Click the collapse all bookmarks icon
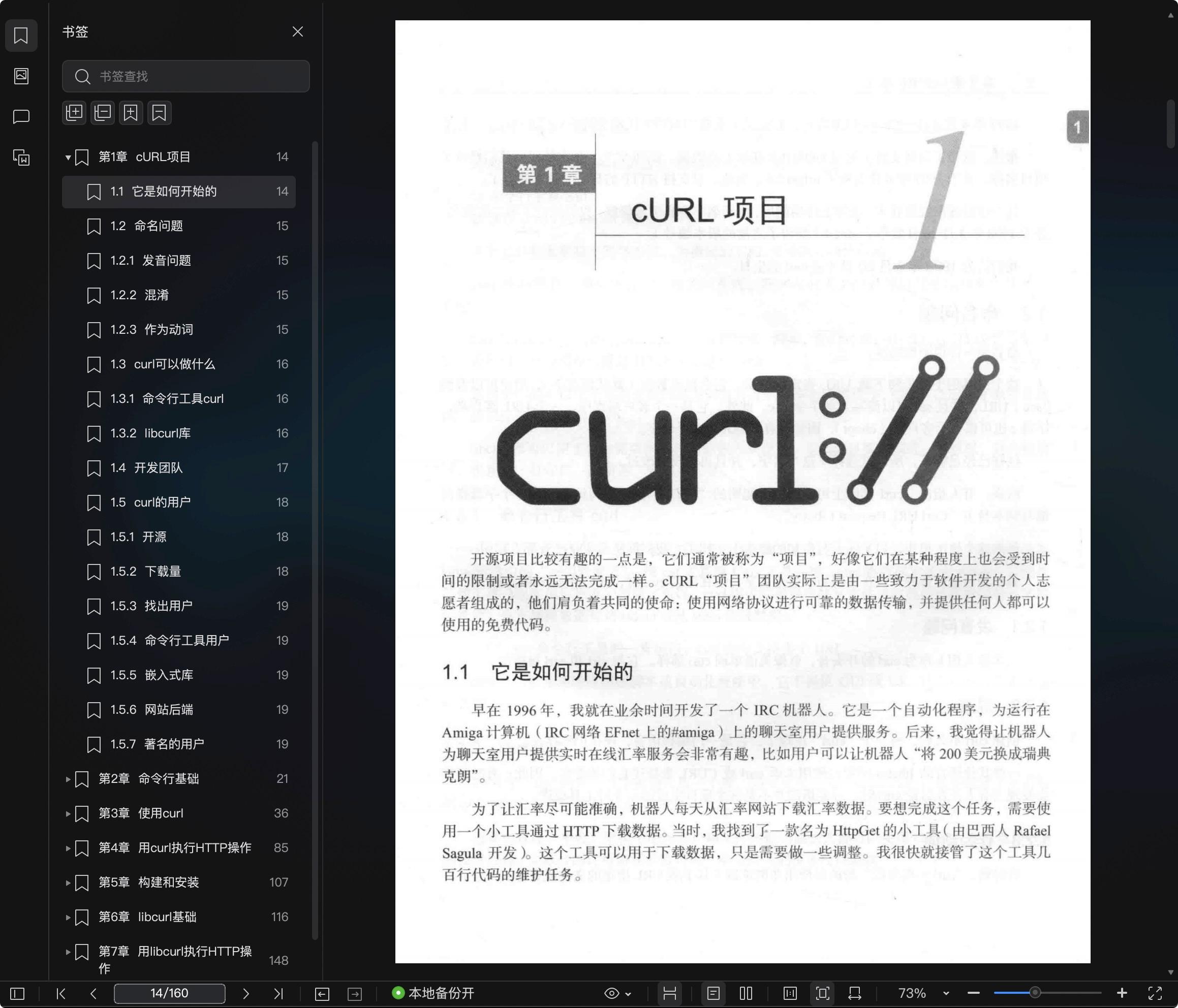This screenshot has height=1008, width=1178. coord(103,113)
